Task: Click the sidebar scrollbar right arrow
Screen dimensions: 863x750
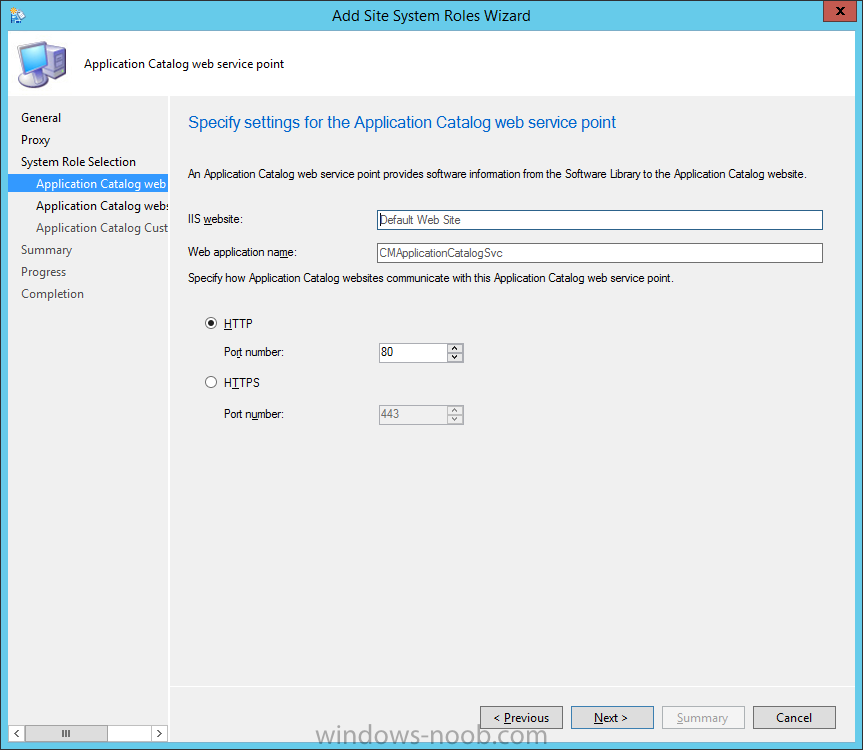Action: [x=159, y=733]
